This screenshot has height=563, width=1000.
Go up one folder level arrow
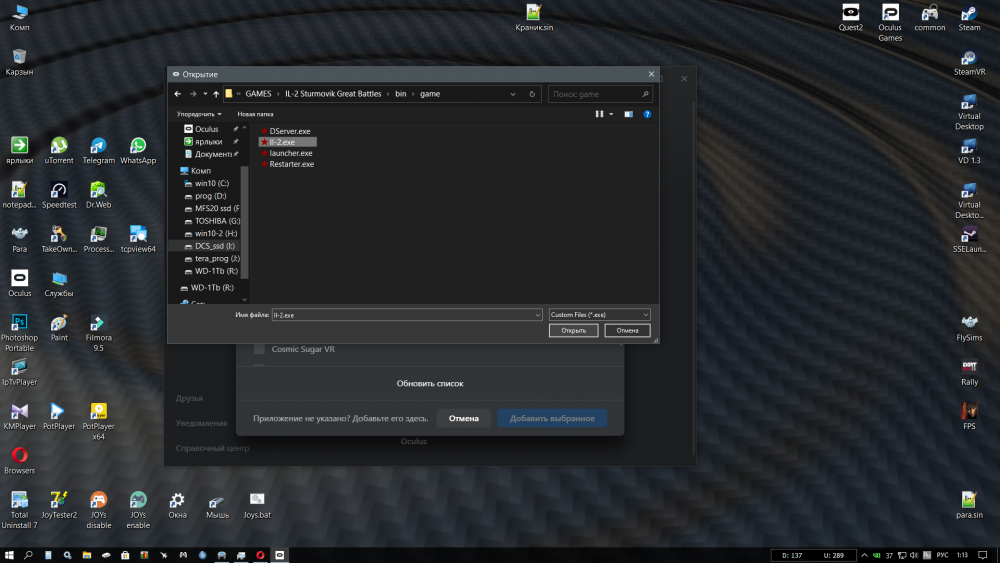[216, 94]
